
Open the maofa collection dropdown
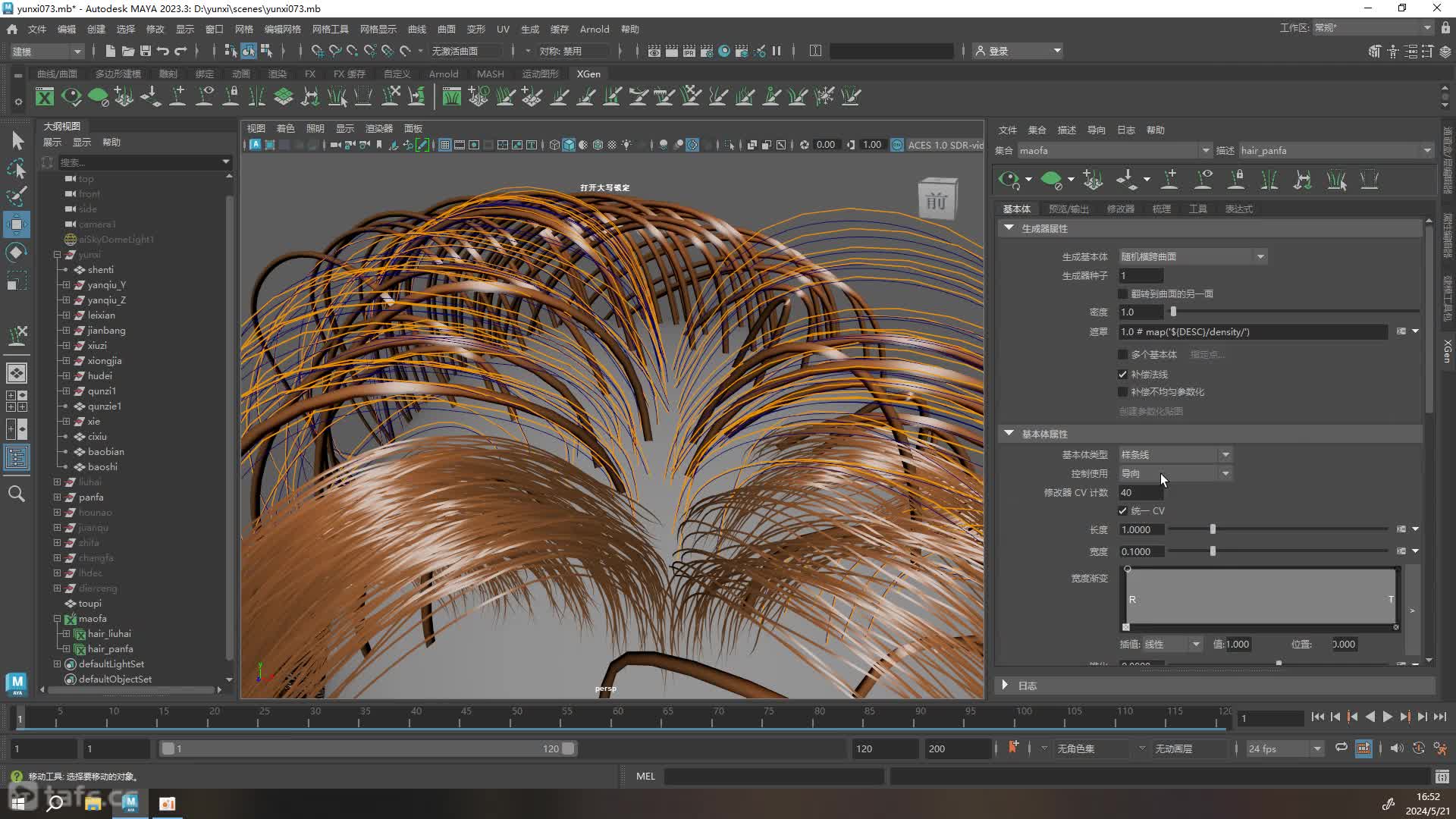tap(1115, 150)
